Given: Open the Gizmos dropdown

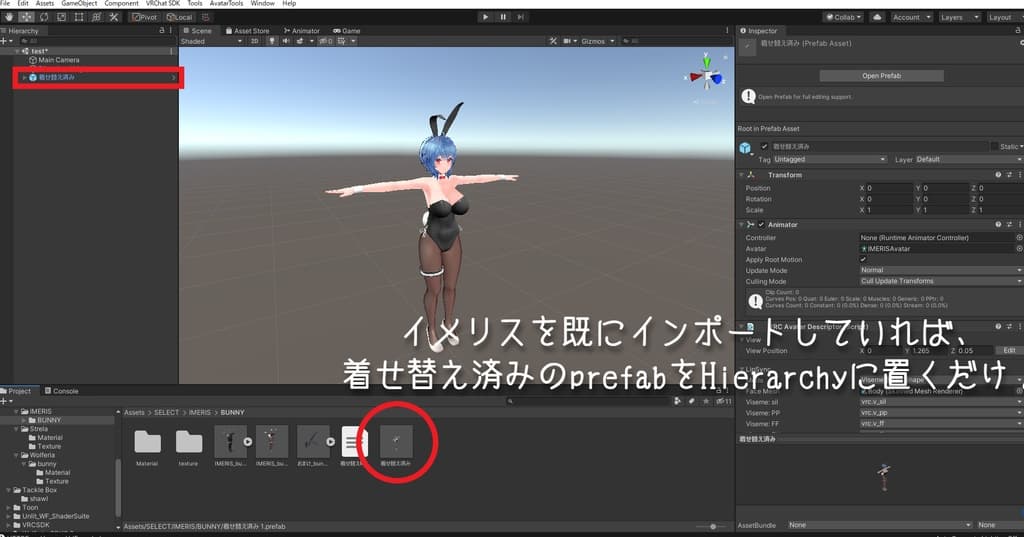Looking at the screenshot, I should [x=598, y=41].
